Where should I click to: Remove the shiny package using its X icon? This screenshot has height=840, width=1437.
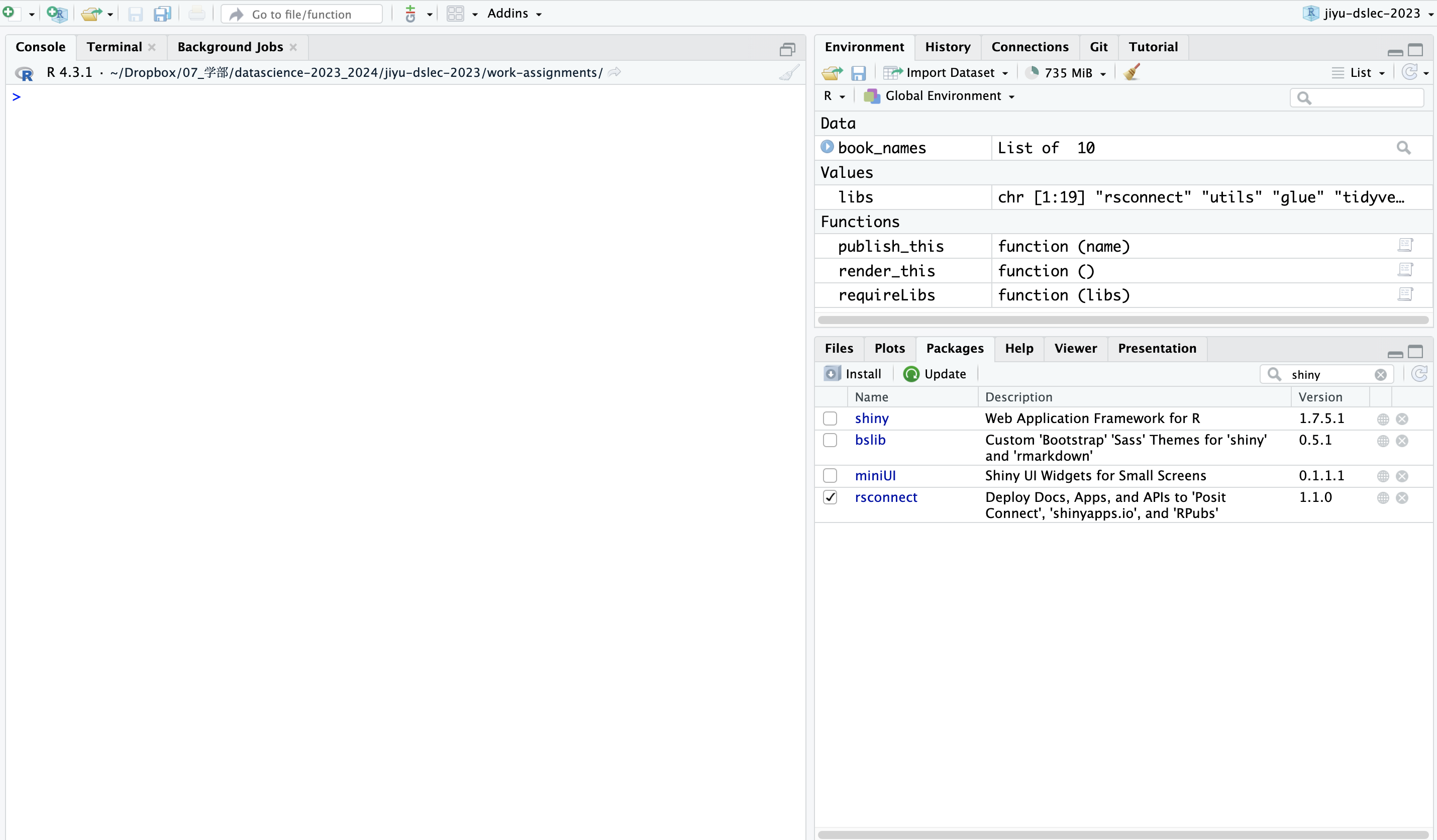[1402, 419]
